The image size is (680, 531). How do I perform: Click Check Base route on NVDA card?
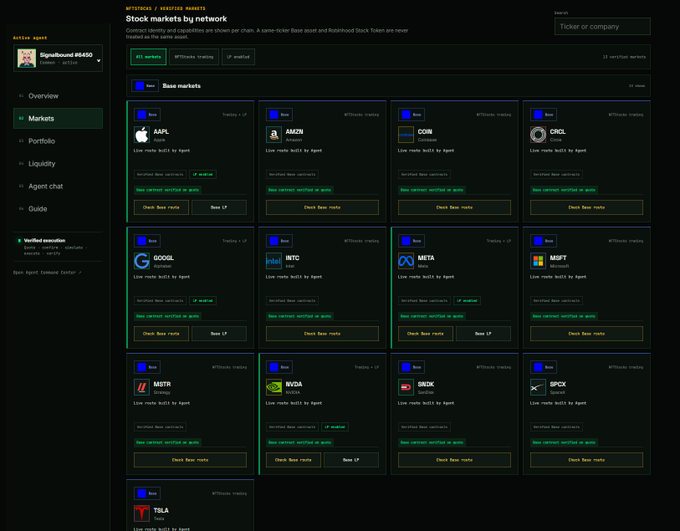click(293, 460)
